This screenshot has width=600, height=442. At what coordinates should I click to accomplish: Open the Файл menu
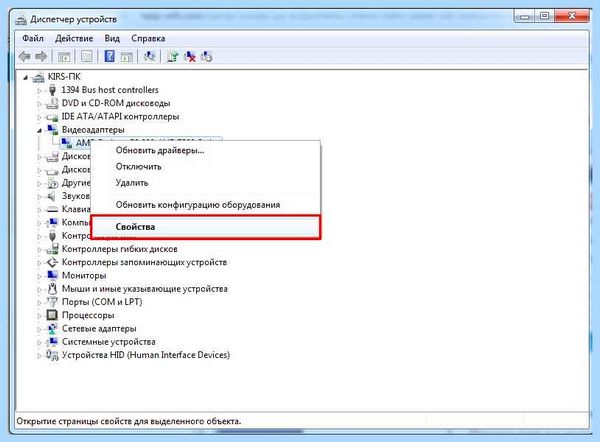[33, 38]
